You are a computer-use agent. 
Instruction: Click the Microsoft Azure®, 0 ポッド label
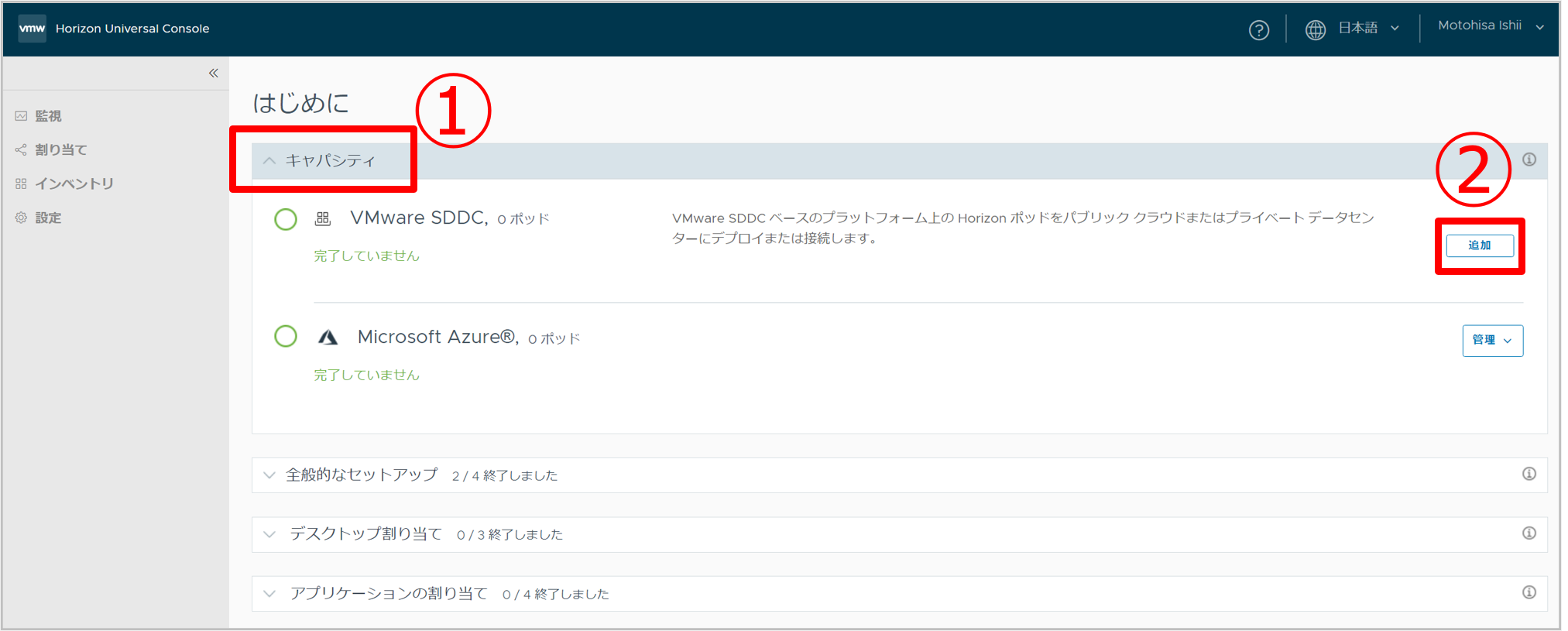[x=468, y=338]
